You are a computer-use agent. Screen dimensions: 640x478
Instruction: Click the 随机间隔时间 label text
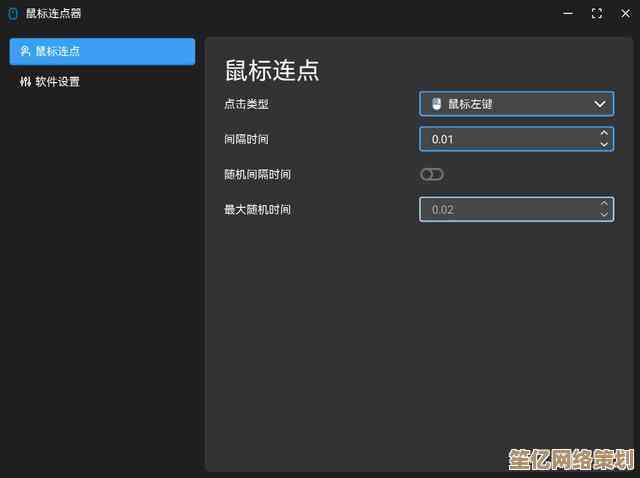pyautogui.click(x=258, y=174)
